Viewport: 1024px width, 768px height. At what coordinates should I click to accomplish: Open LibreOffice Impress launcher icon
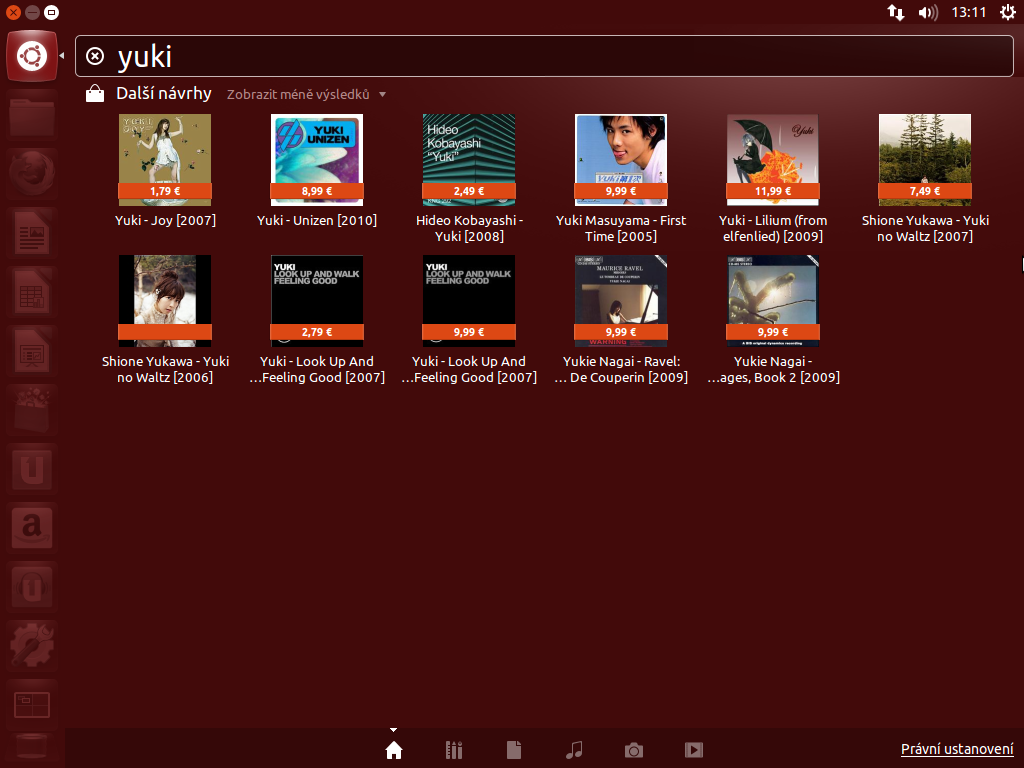32,351
